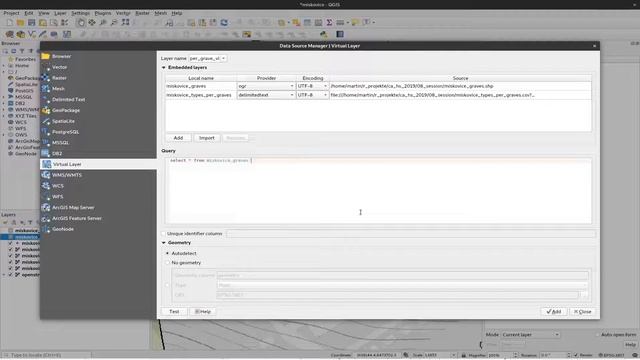Click the Close button in dialog
640x360 pixels.
point(582,311)
